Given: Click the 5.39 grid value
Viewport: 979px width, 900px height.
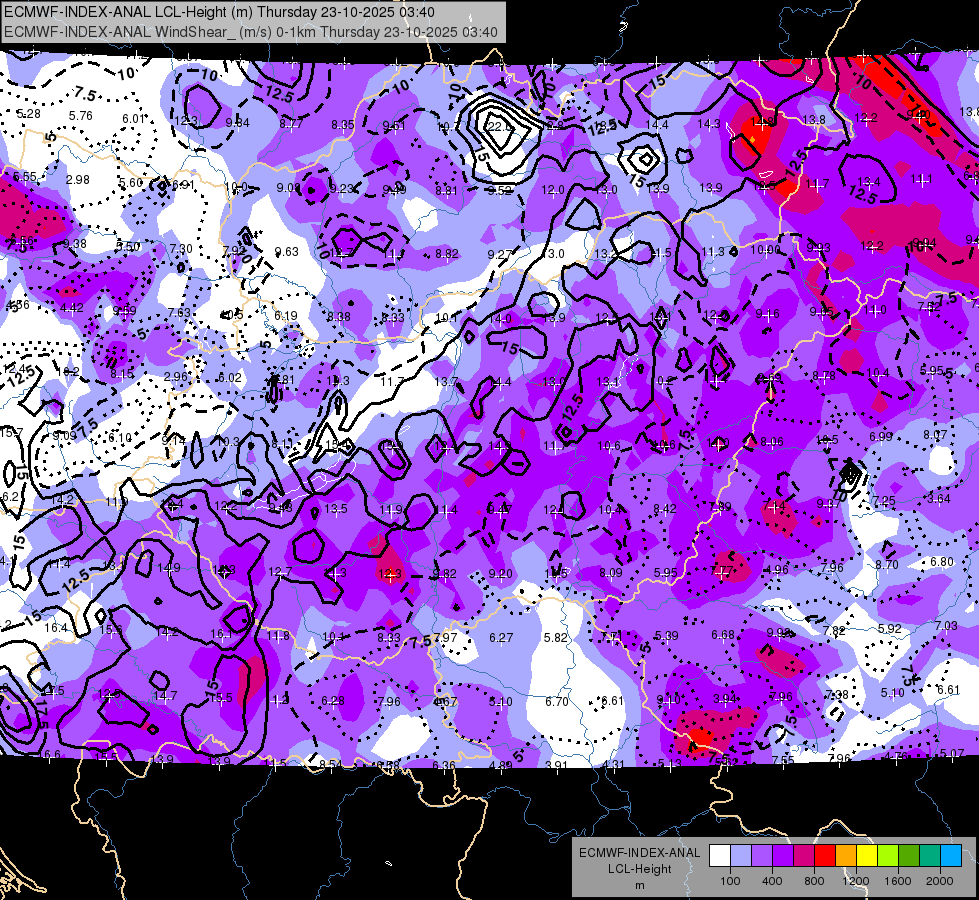Looking at the screenshot, I should click(x=666, y=636).
